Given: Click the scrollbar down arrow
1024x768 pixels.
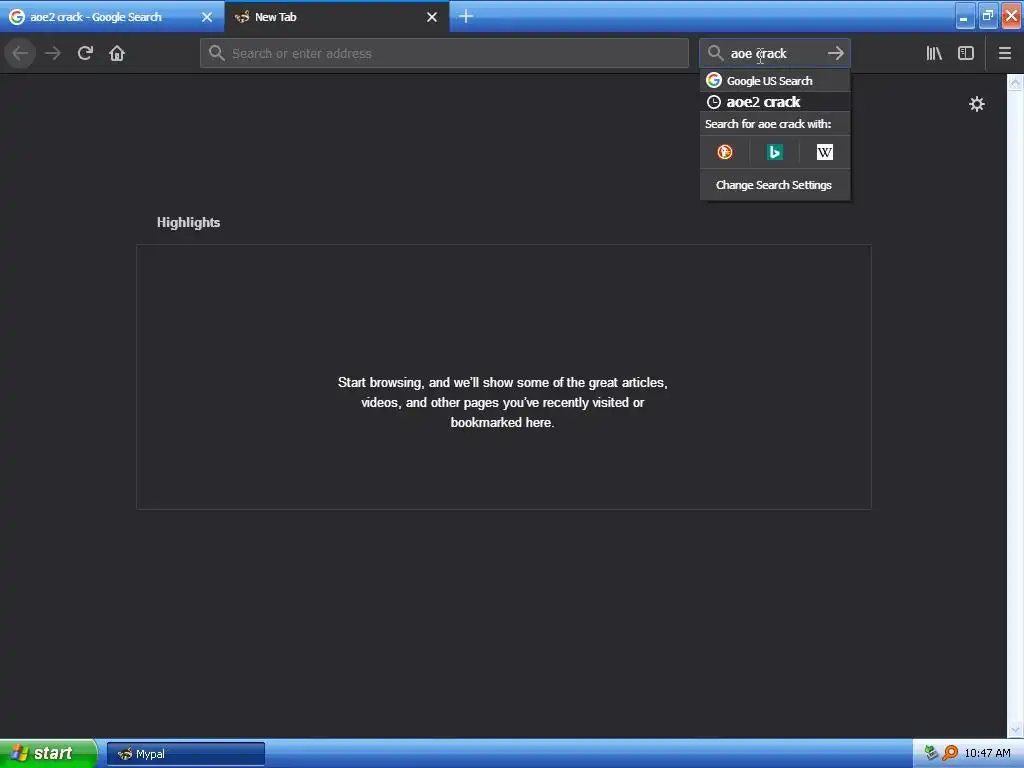Looking at the screenshot, I should (x=1015, y=729).
